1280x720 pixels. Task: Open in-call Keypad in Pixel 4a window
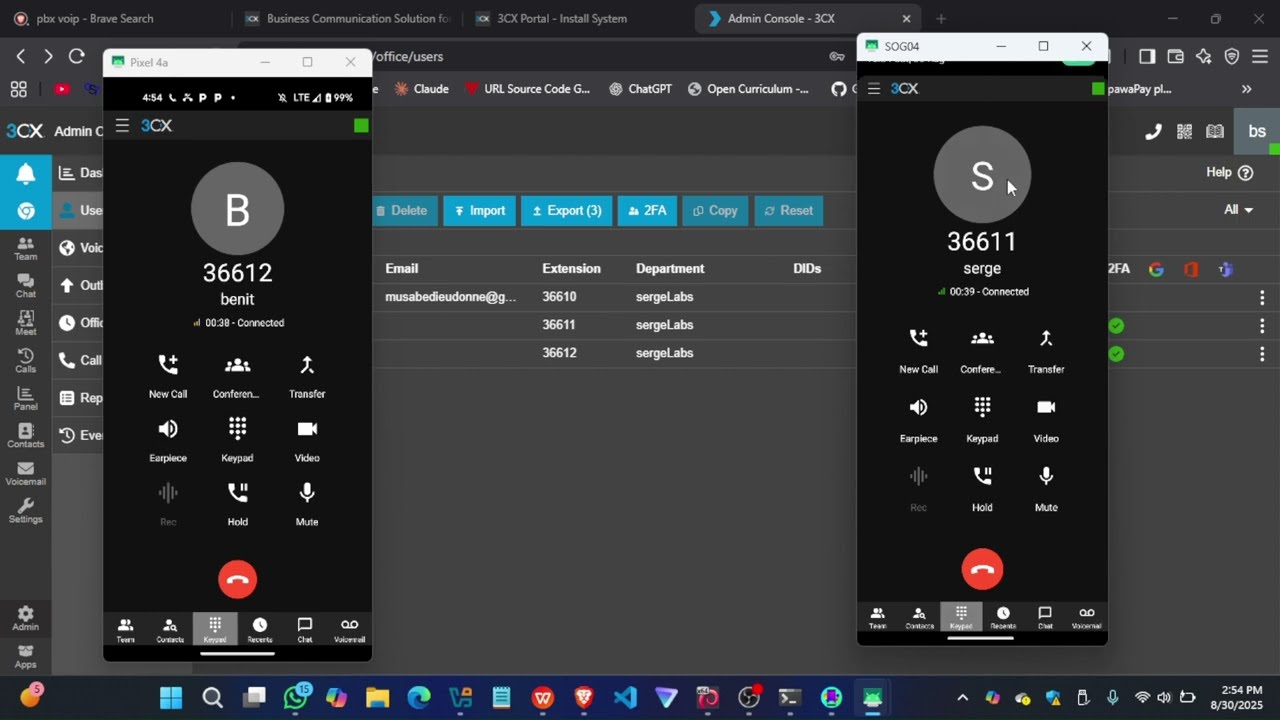[x=237, y=440]
